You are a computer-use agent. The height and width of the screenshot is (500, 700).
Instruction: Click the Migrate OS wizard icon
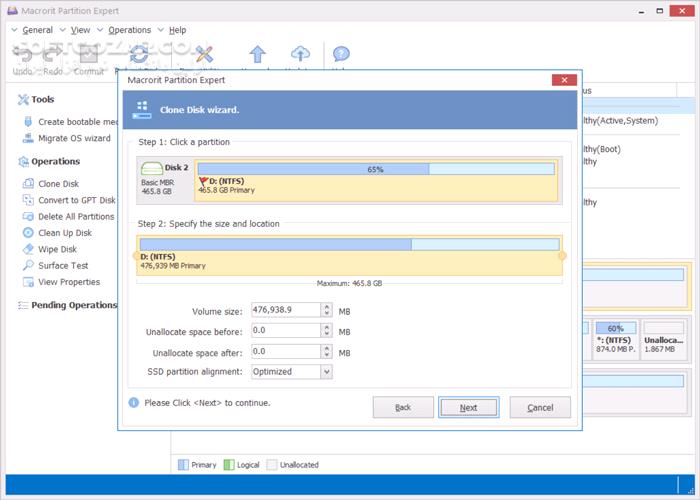28,138
